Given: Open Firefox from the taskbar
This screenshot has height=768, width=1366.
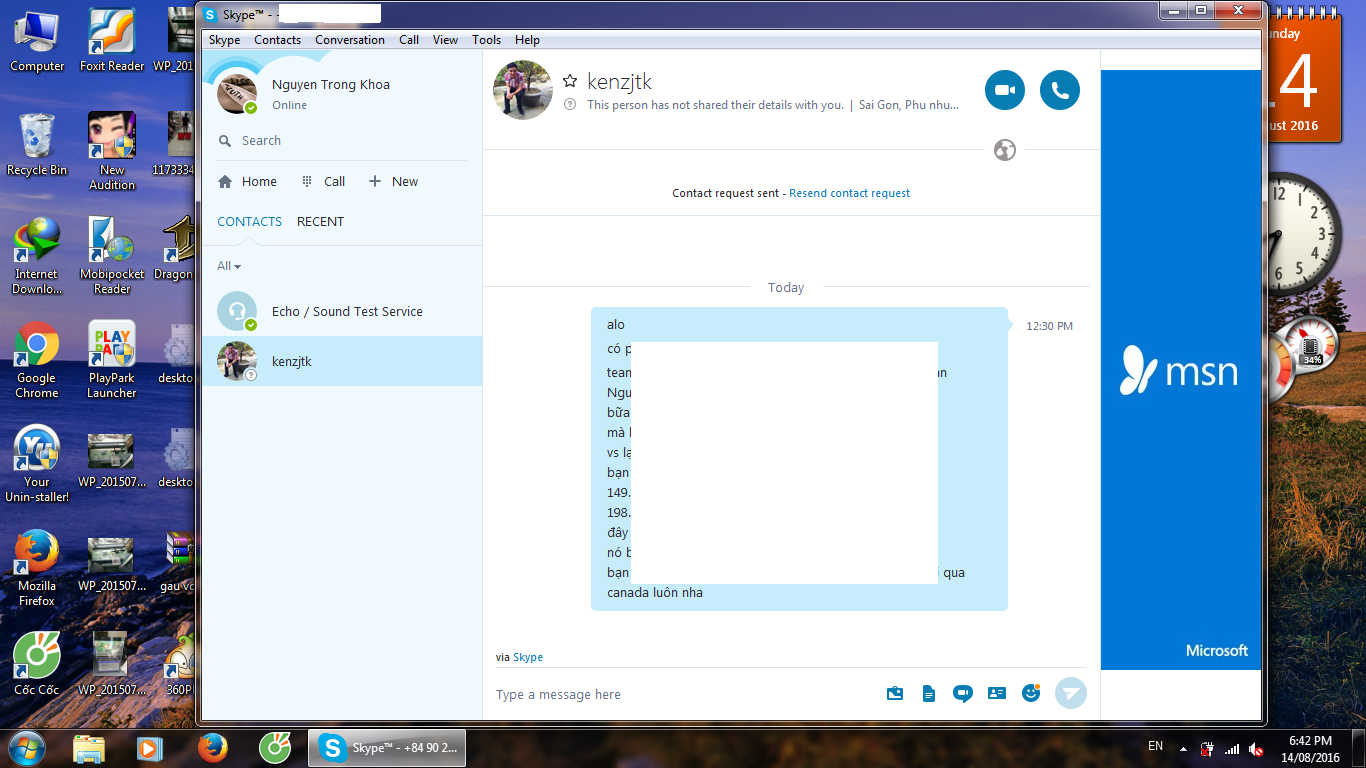Looking at the screenshot, I should tap(212, 748).
